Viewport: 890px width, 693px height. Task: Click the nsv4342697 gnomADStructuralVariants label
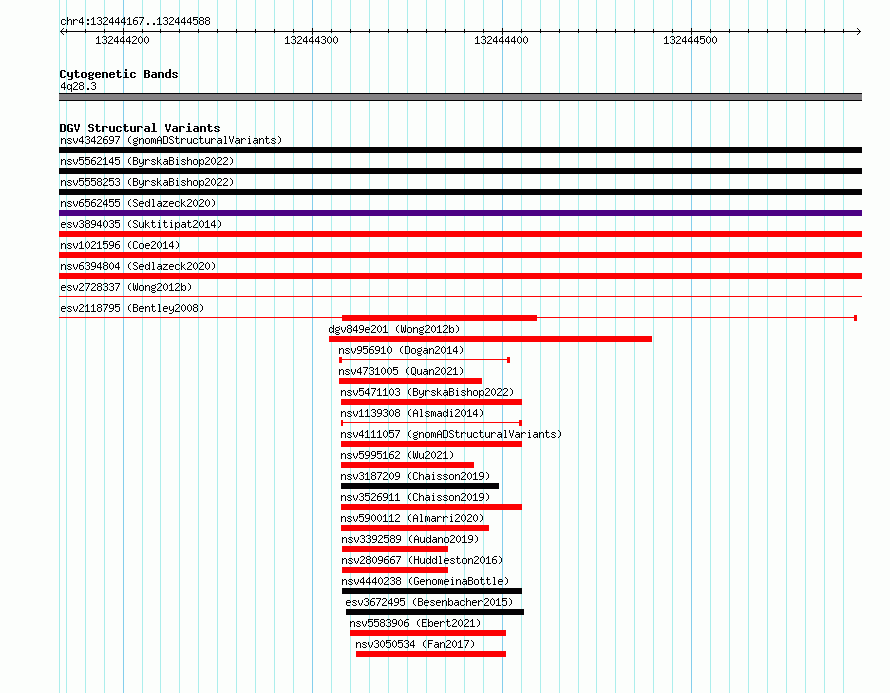[171, 140]
